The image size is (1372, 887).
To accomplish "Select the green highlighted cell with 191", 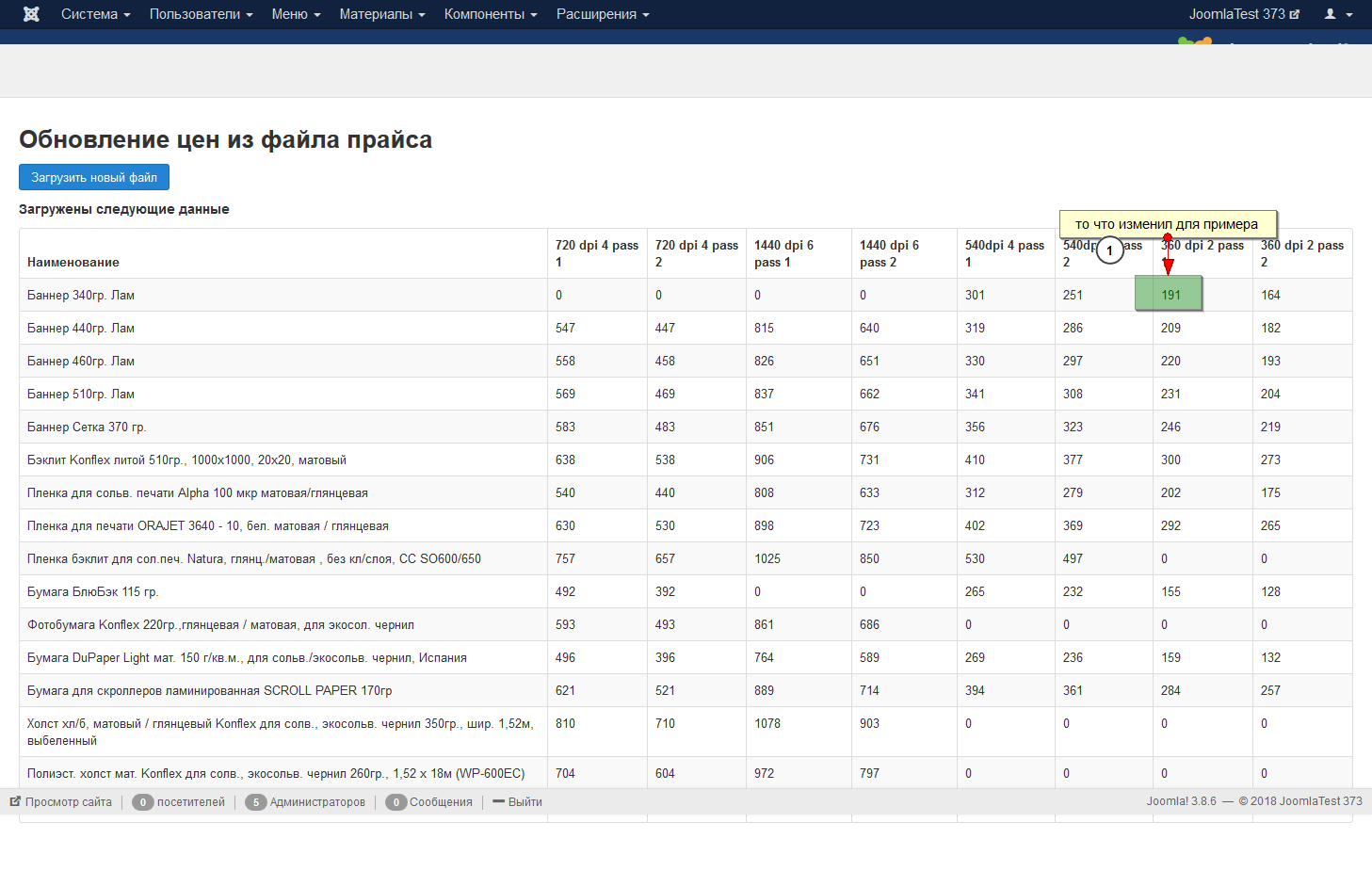I will coord(1169,294).
